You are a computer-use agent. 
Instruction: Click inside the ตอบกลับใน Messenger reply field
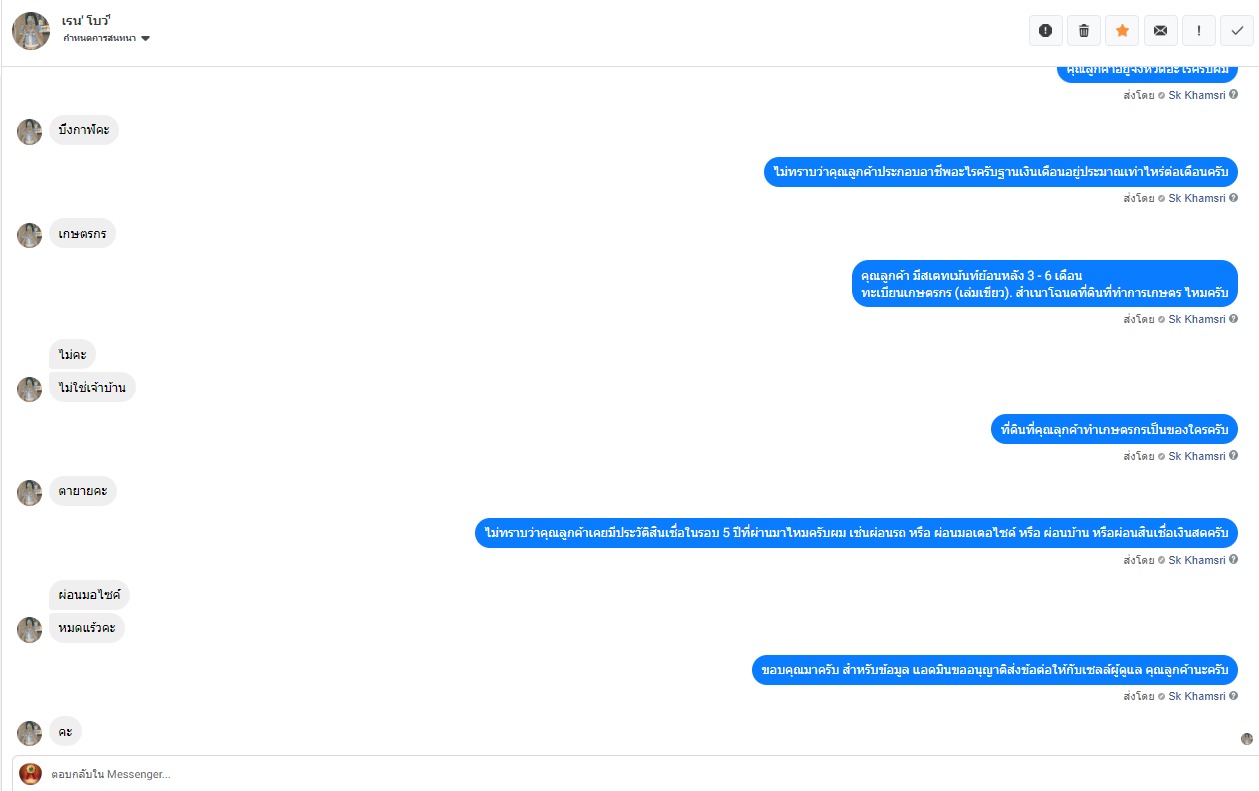[600, 774]
